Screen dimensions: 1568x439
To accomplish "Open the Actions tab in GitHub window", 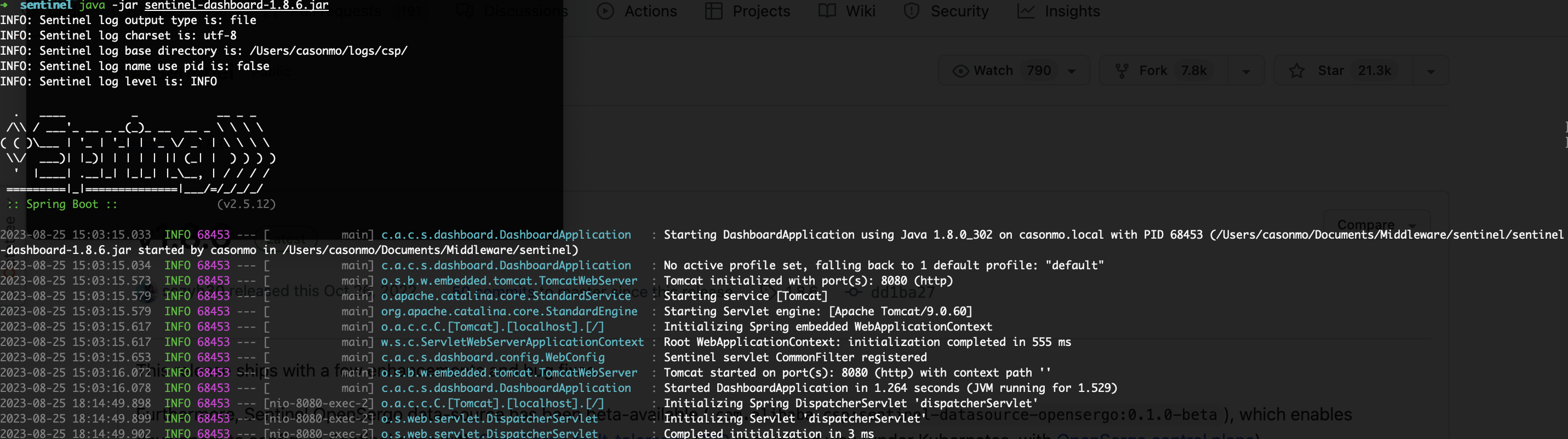I will [x=636, y=11].
